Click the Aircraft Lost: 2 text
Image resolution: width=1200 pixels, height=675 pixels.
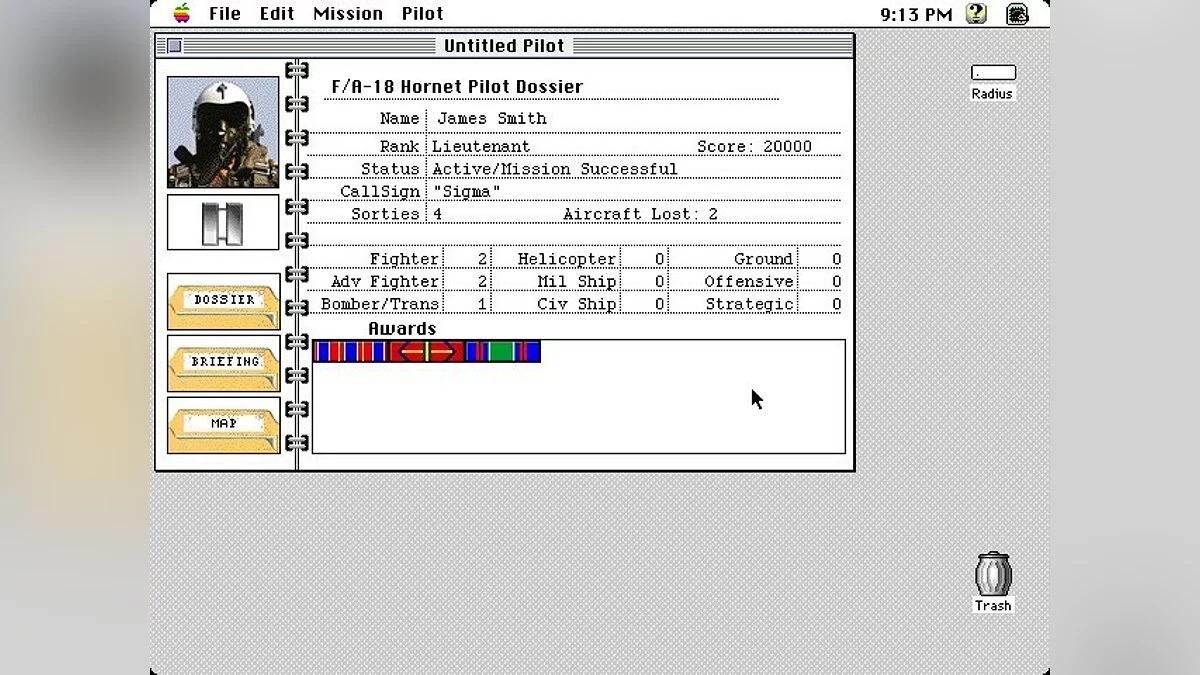click(640, 214)
